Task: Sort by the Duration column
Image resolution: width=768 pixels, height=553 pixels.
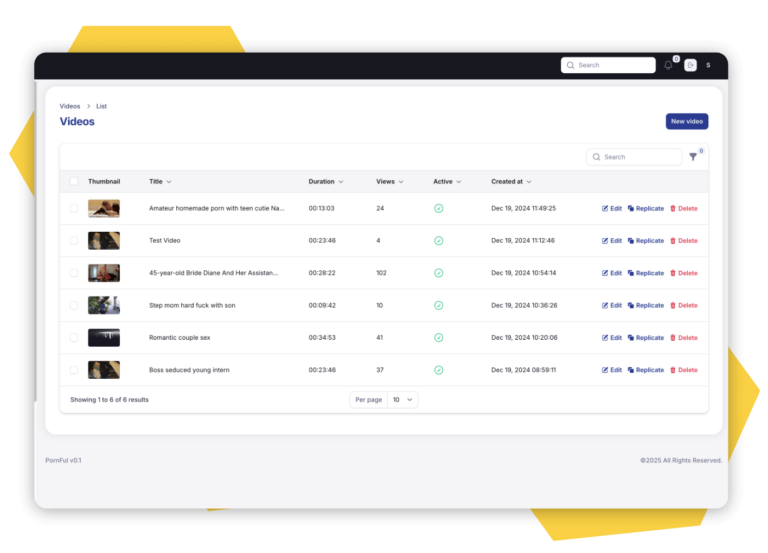Action: (x=326, y=181)
